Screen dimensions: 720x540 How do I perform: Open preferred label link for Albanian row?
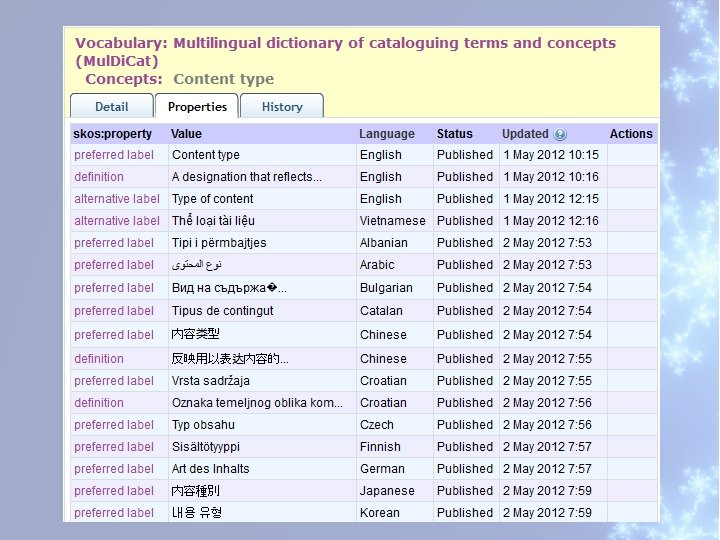coord(114,243)
